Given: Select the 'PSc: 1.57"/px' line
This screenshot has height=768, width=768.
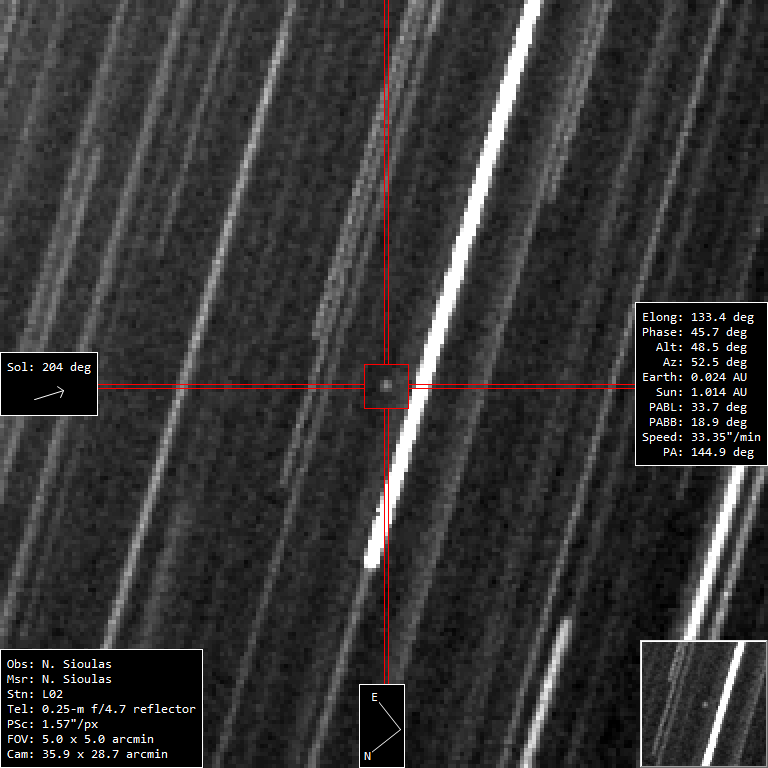Looking at the screenshot, I should coord(52,724).
